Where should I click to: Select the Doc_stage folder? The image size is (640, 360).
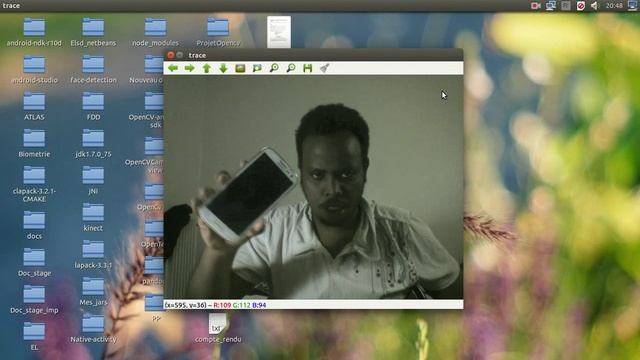click(x=34, y=262)
